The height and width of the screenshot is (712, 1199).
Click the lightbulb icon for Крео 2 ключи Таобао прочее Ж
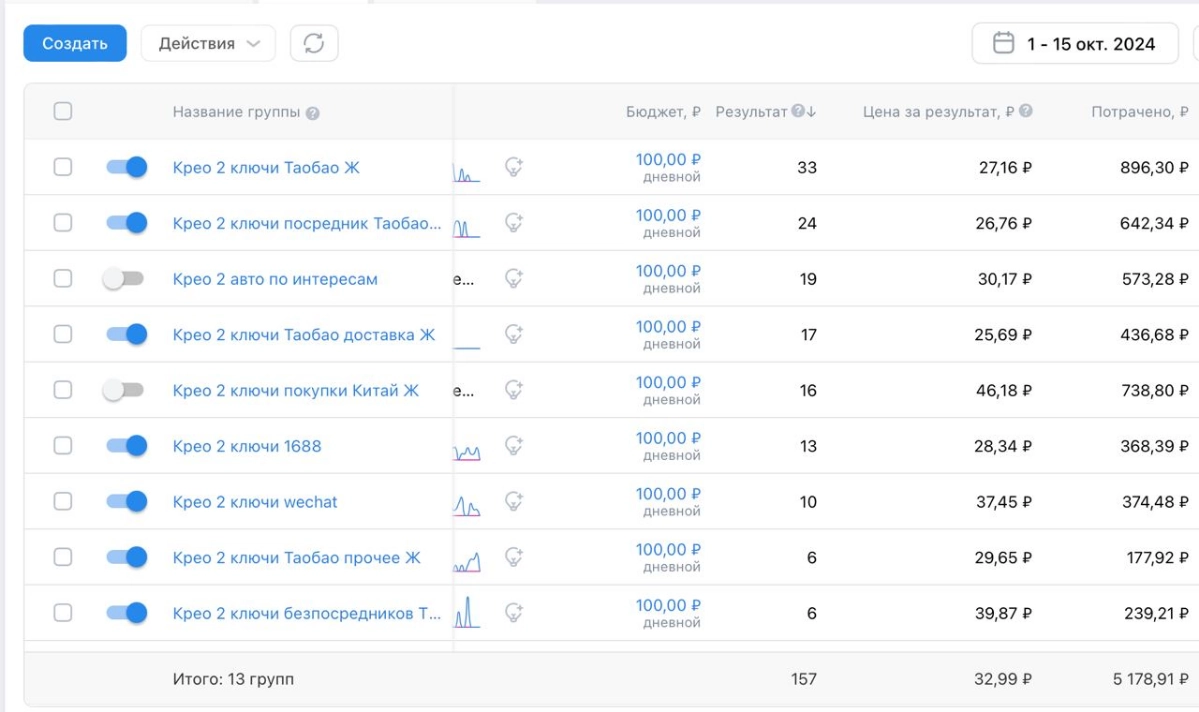[x=514, y=557]
